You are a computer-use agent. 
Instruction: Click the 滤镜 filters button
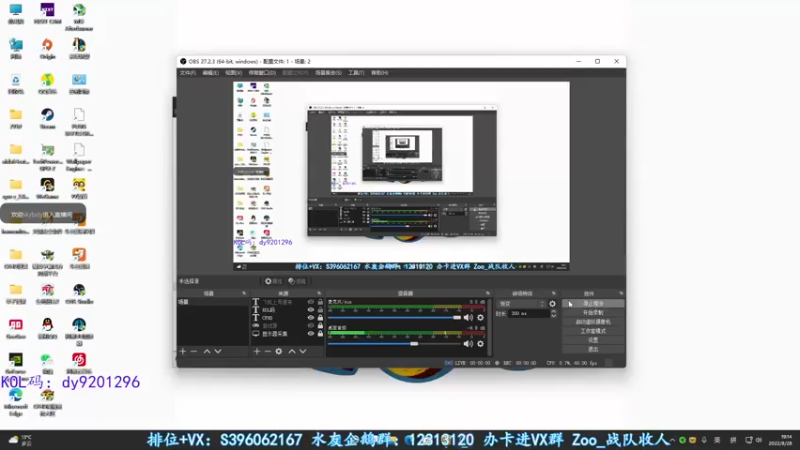tap(296, 281)
